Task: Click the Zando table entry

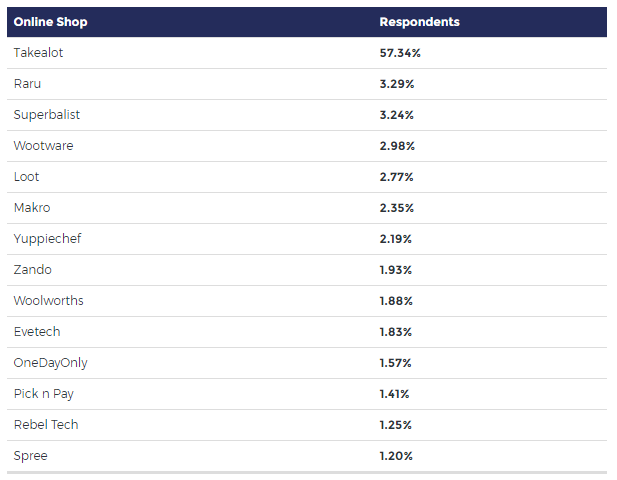Action: point(33,270)
